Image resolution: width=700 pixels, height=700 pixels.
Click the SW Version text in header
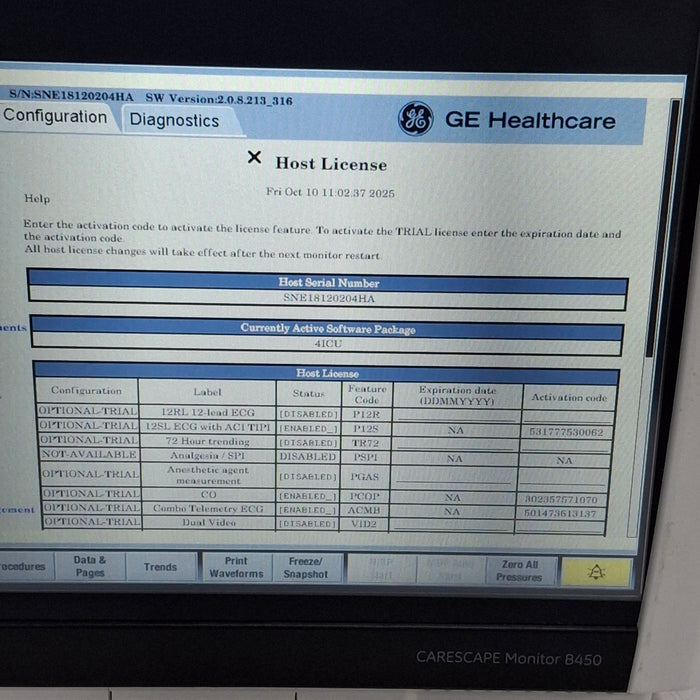click(219, 99)
